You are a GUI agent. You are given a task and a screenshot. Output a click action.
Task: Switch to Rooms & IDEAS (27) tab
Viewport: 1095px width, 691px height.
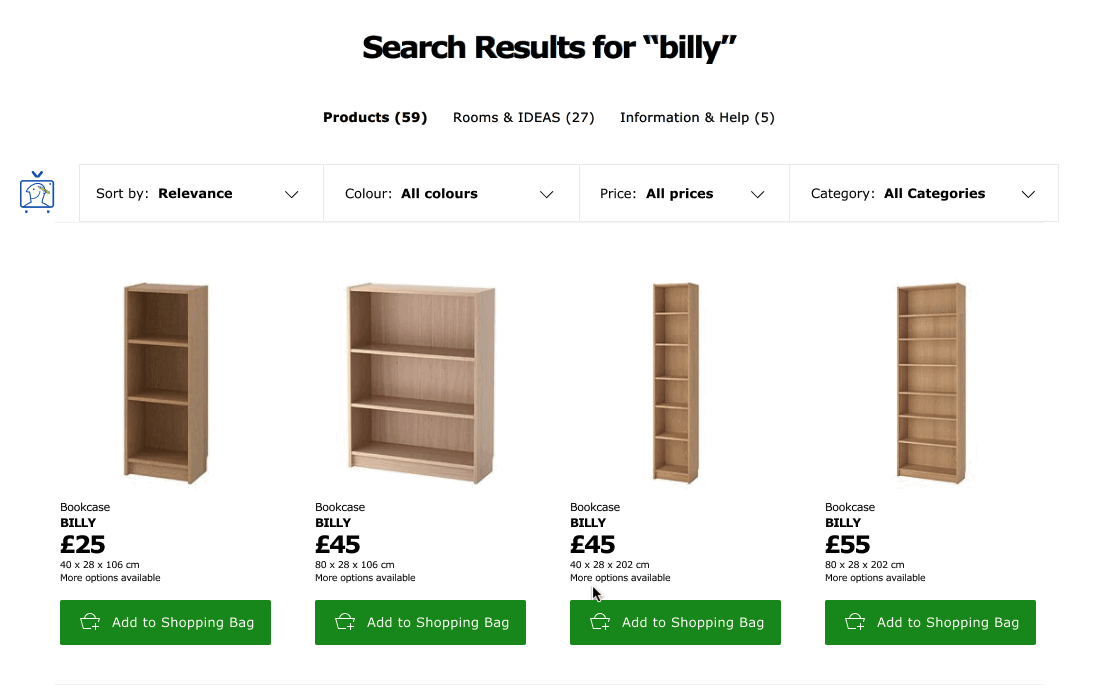click(524, 118)
